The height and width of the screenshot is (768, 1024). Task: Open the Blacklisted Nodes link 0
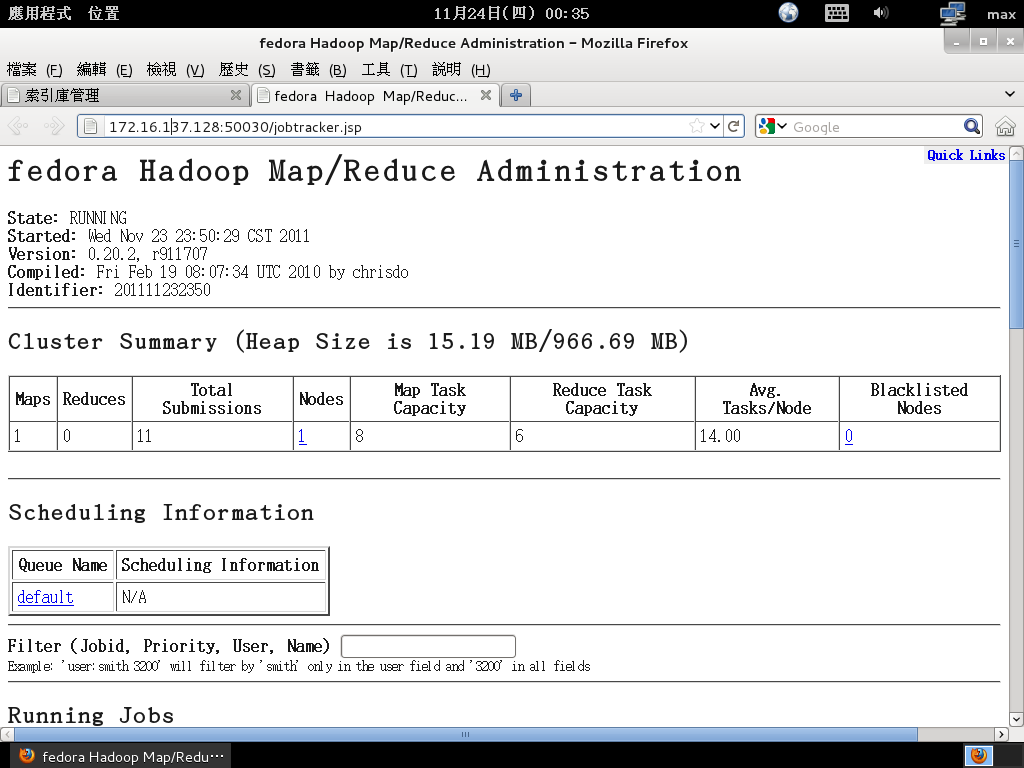(848, 436)
